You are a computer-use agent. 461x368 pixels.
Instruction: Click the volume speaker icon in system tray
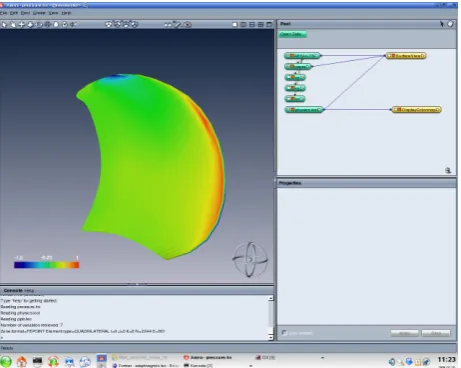coord(392,362)
